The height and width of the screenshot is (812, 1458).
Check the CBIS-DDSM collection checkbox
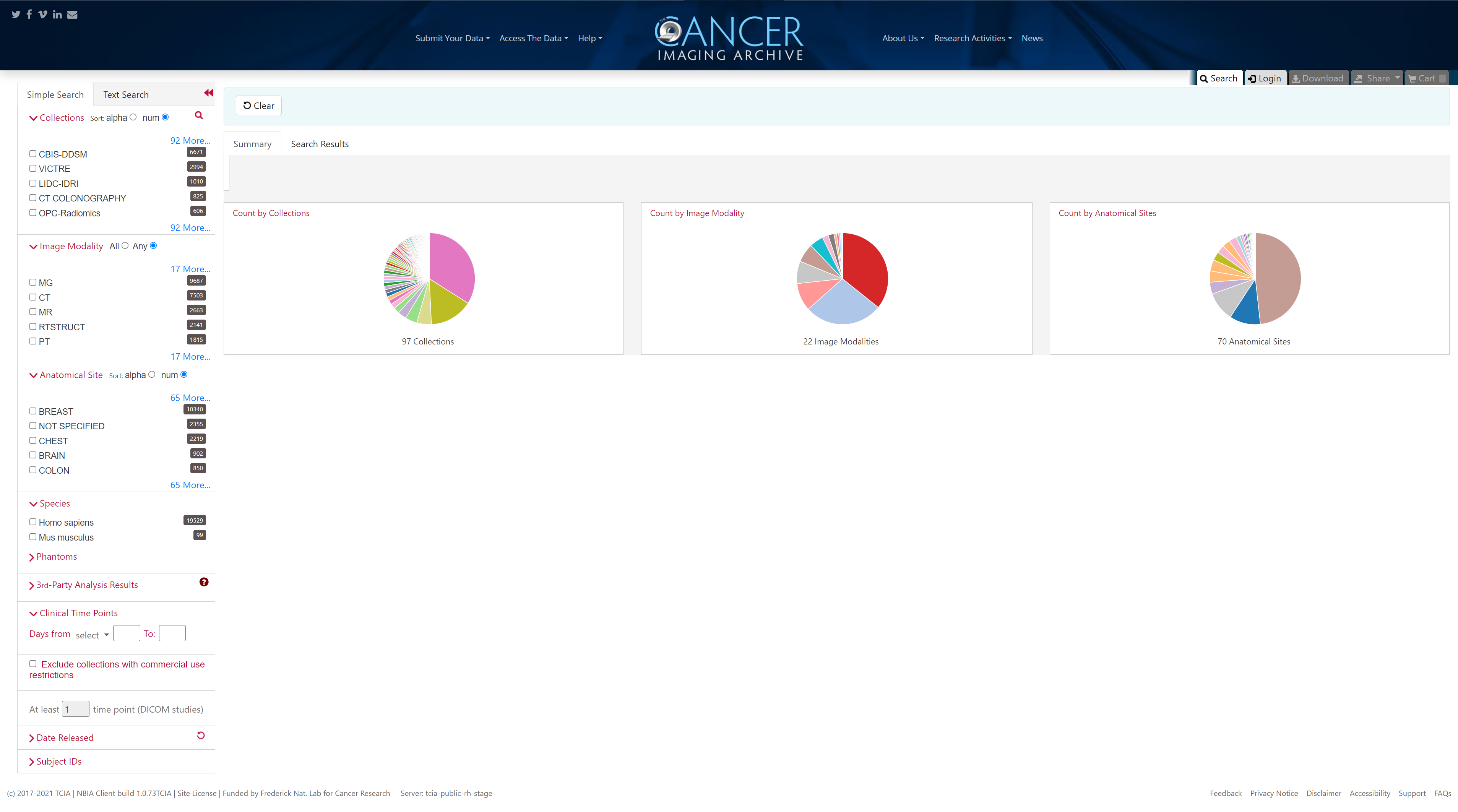[33, 153]
